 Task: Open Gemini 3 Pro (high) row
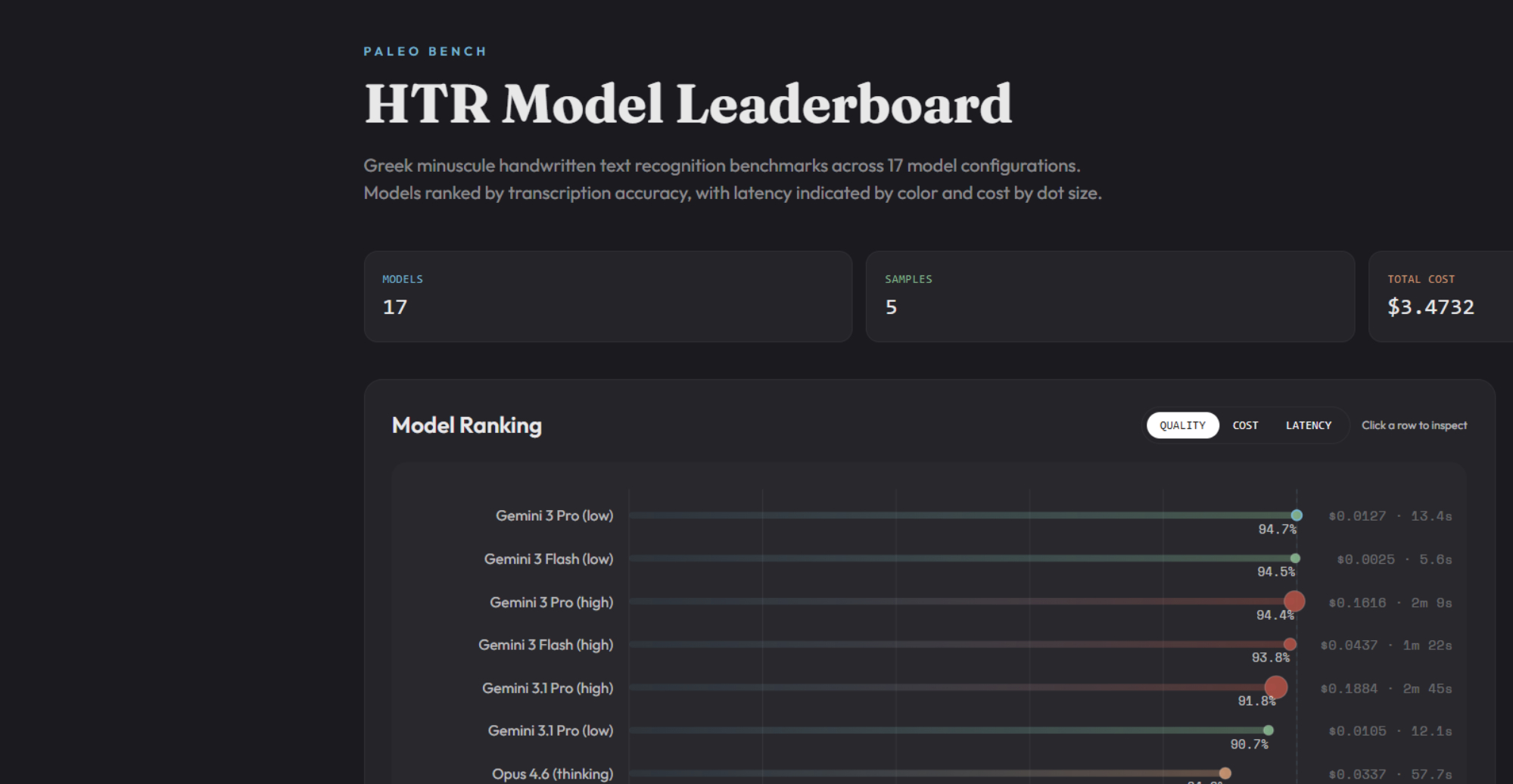point(551,602)
